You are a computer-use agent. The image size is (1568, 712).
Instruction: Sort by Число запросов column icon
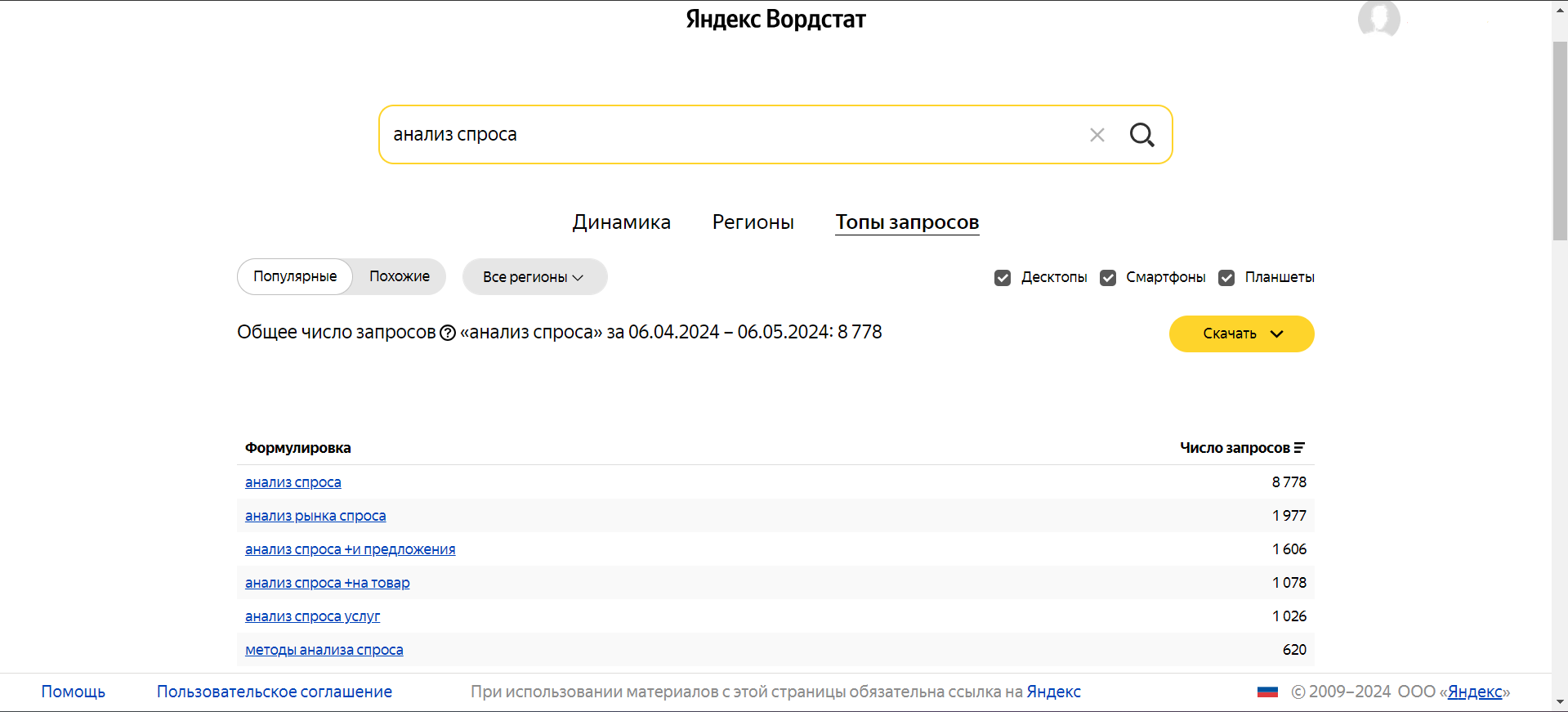(1299, 448)
